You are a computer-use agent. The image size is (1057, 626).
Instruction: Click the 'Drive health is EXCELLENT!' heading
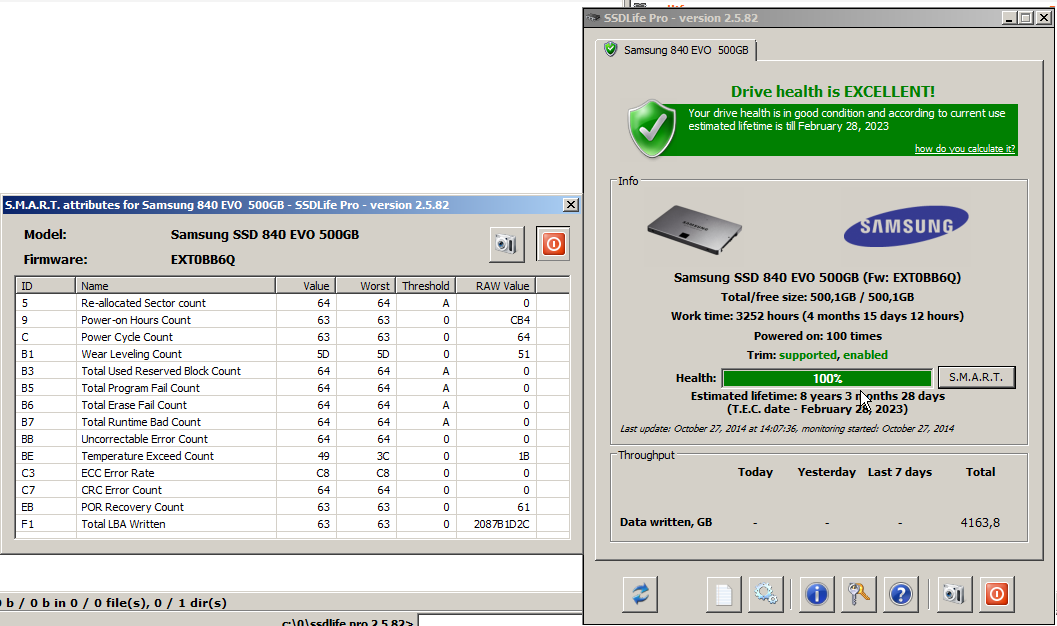[833, 92]
